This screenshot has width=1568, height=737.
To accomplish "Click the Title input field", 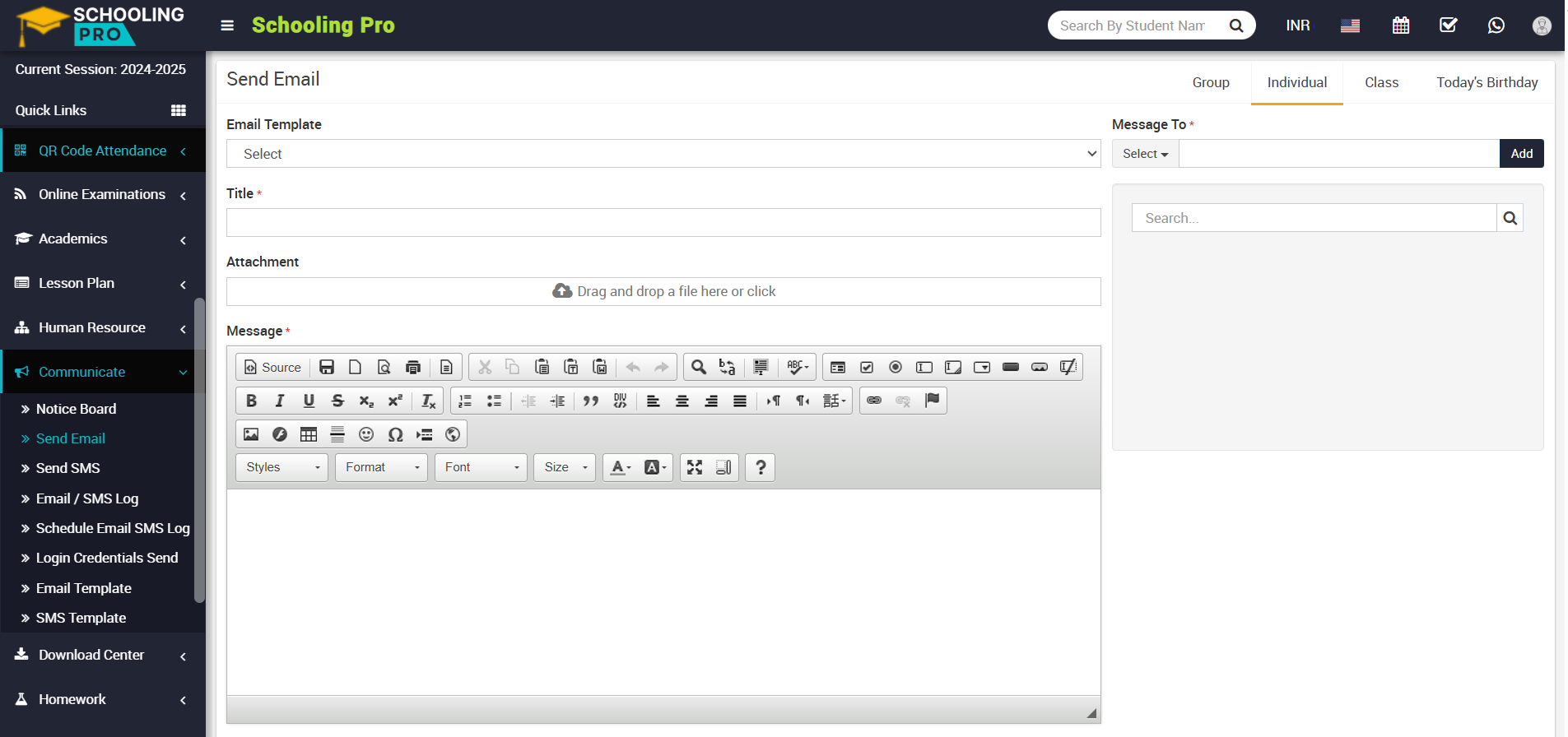I will pyautogui.click(x=663, y=222).
